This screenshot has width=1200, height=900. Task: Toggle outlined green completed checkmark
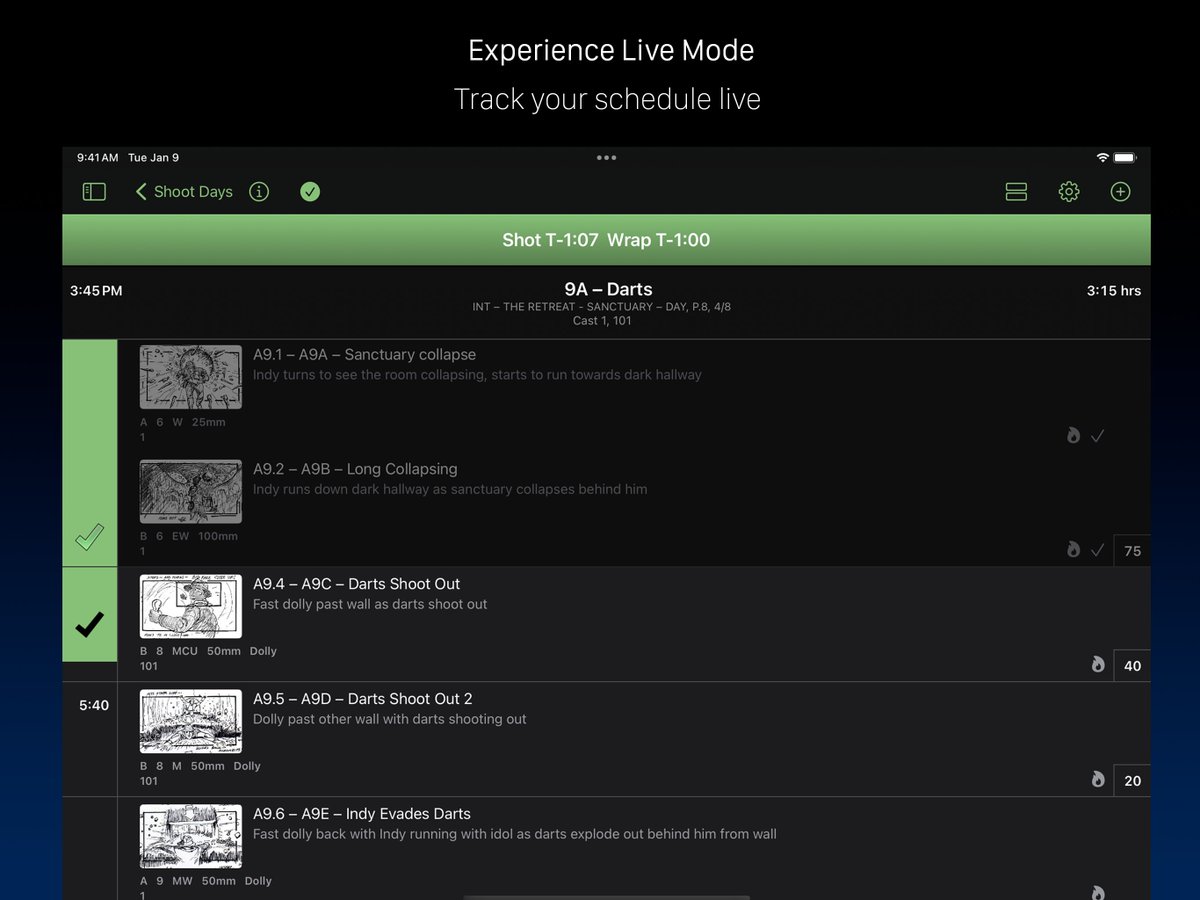(x=89, y=538)
